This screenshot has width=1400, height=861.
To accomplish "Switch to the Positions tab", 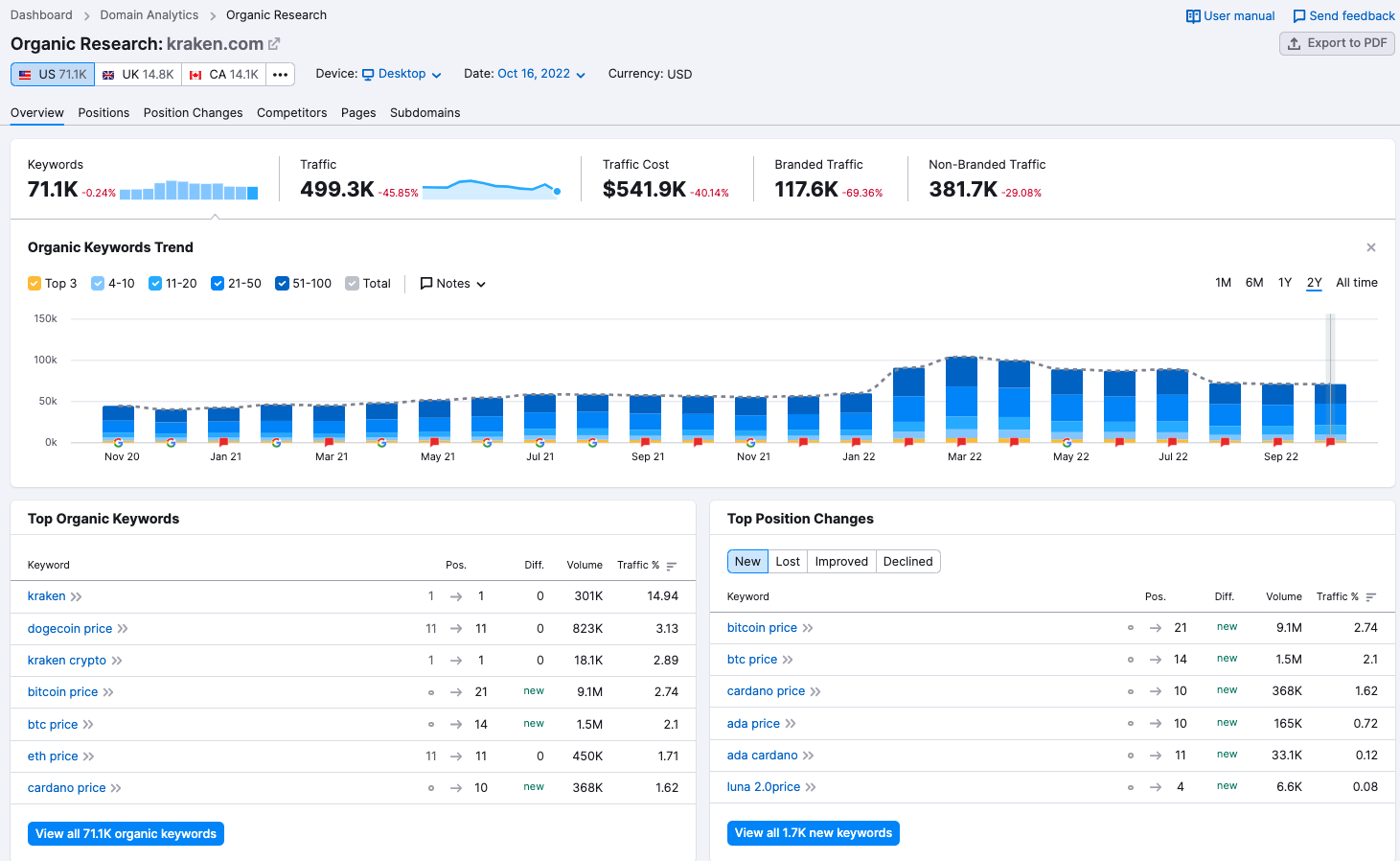I will 103,113.
